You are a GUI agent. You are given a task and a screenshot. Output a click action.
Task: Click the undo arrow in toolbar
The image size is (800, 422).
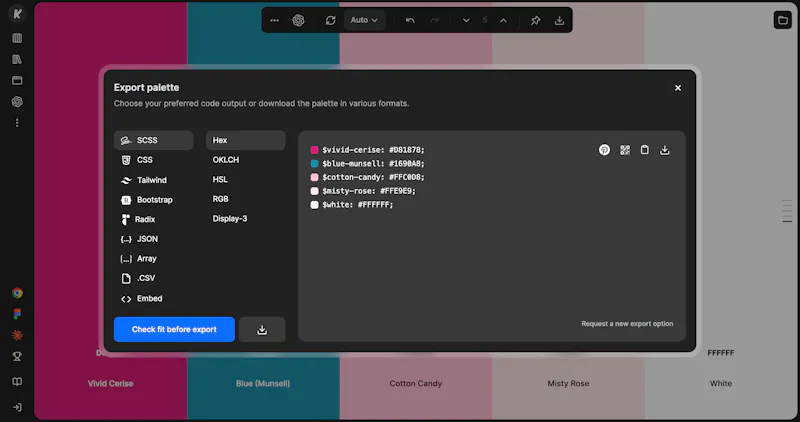coord(410,20)
